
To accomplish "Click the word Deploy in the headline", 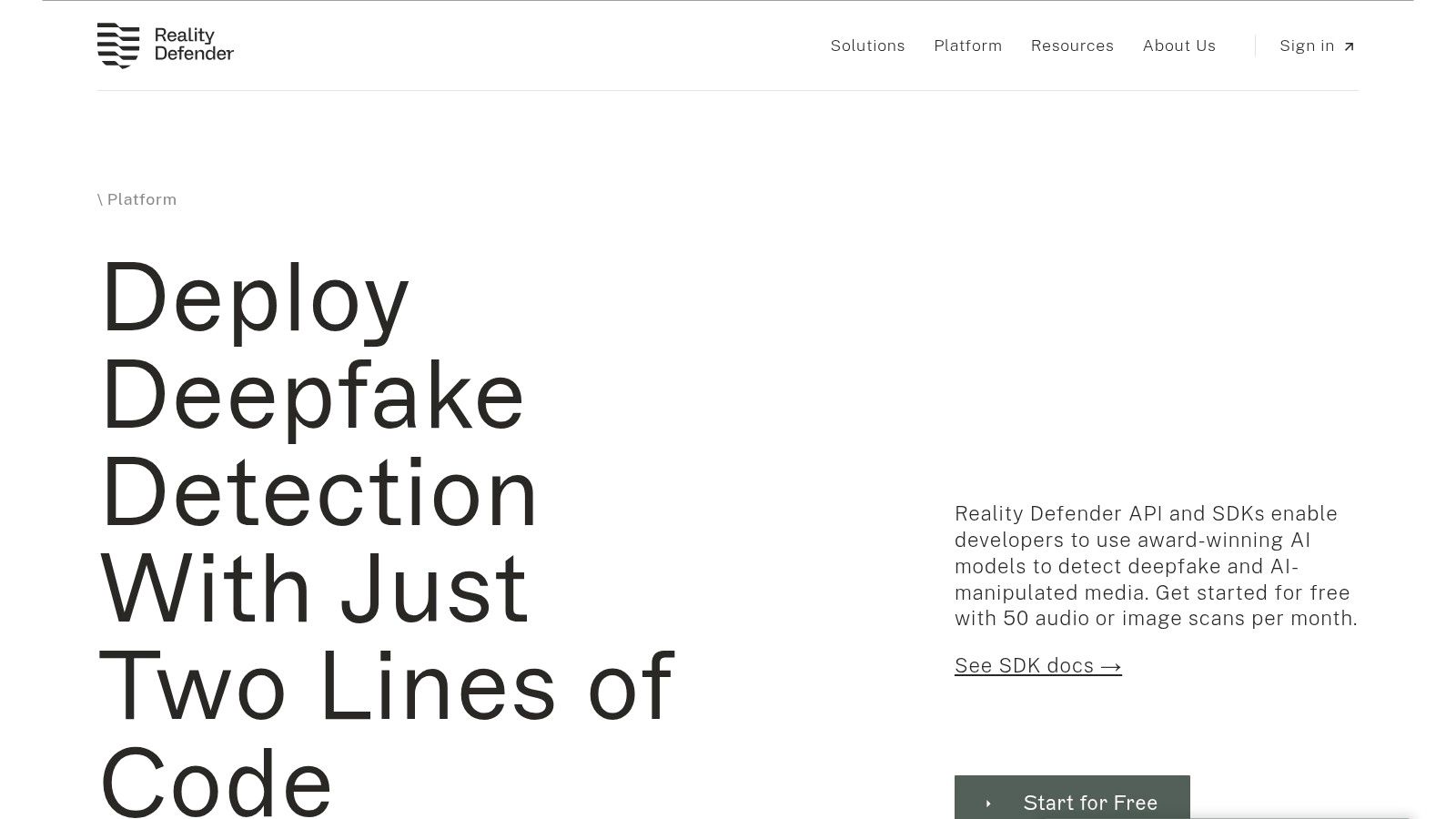I will (255, 298).
